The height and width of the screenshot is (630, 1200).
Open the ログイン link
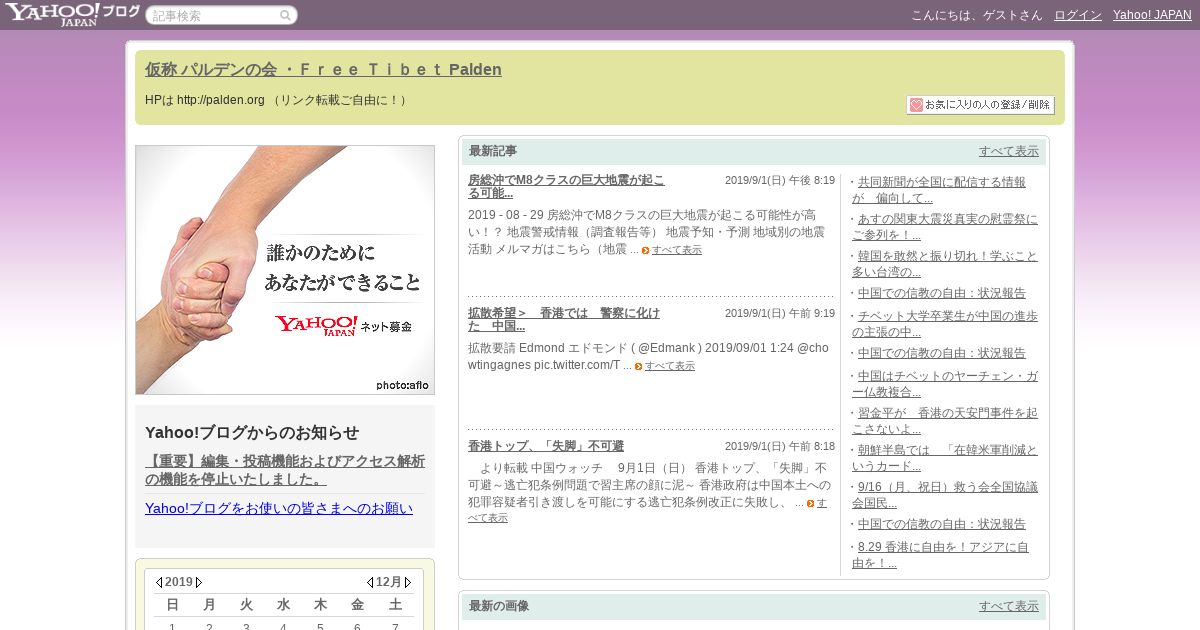click(x=1078, y=15)
